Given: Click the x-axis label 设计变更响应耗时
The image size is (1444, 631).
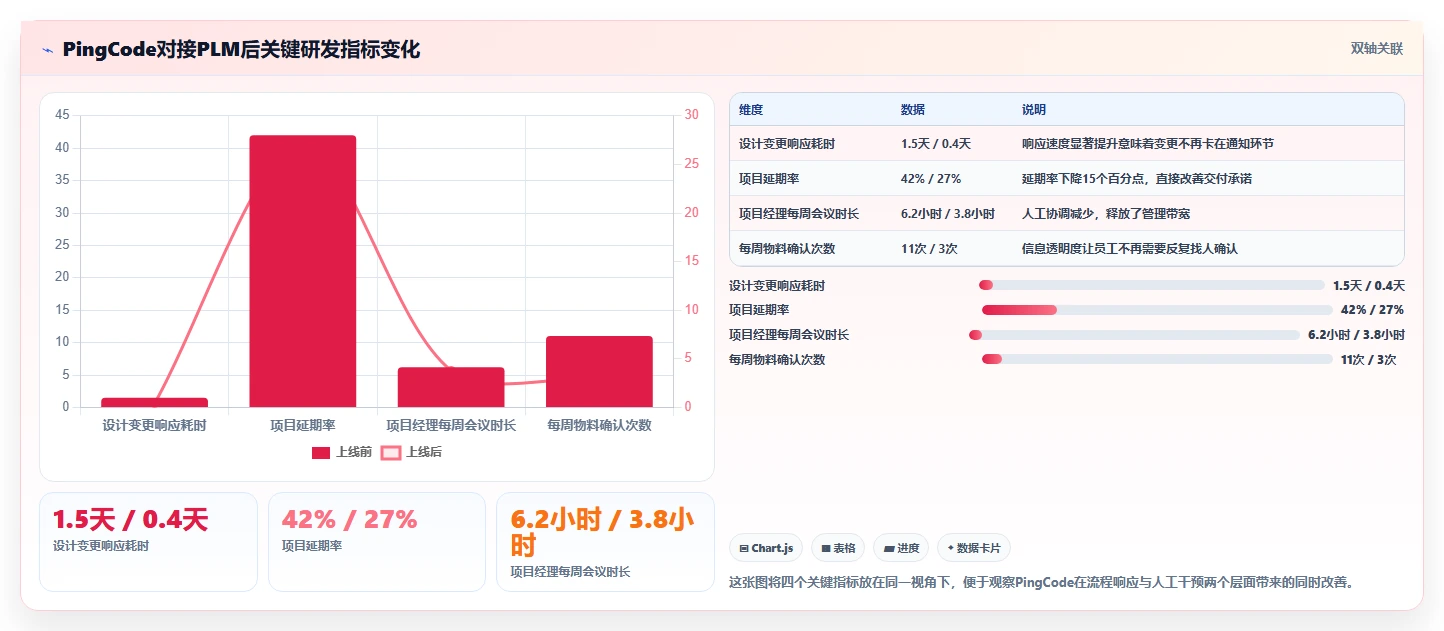Looking at the screenshot, I should tap(154, 425).
